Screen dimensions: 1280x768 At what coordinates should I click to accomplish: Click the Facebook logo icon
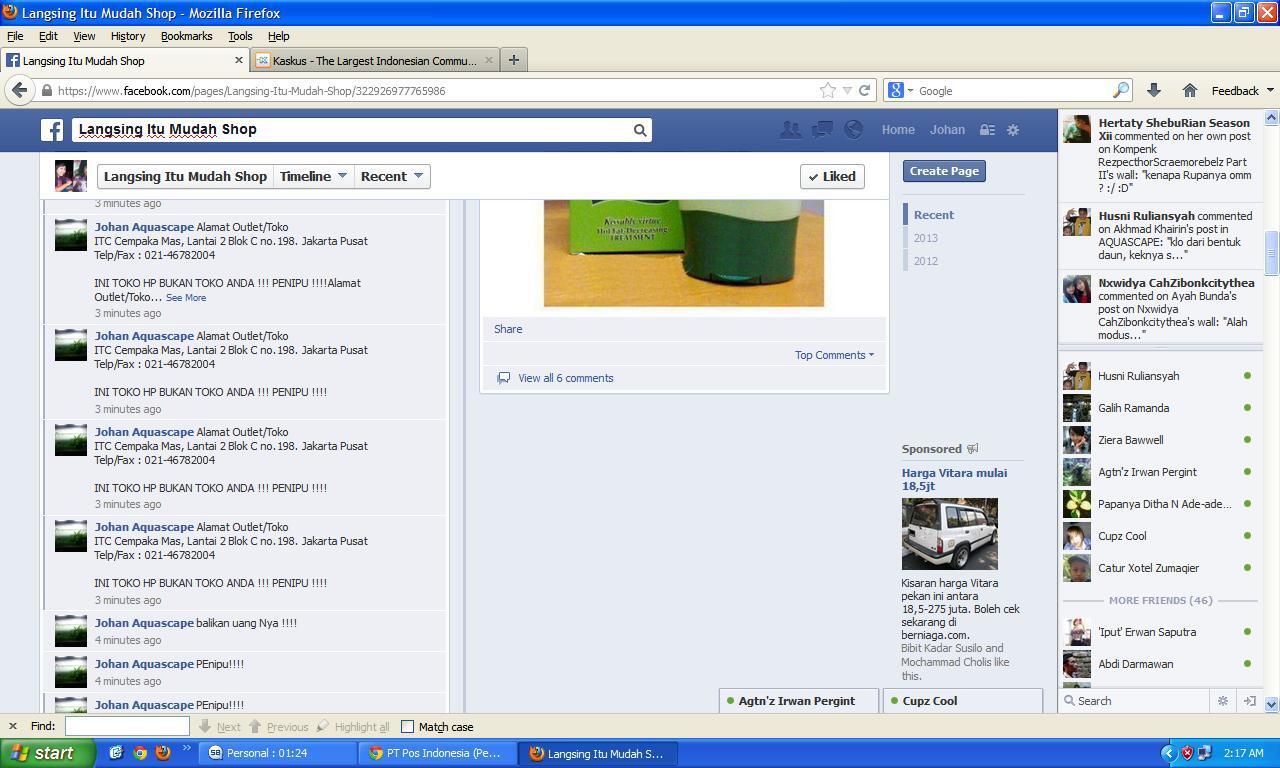click(52, 130)
